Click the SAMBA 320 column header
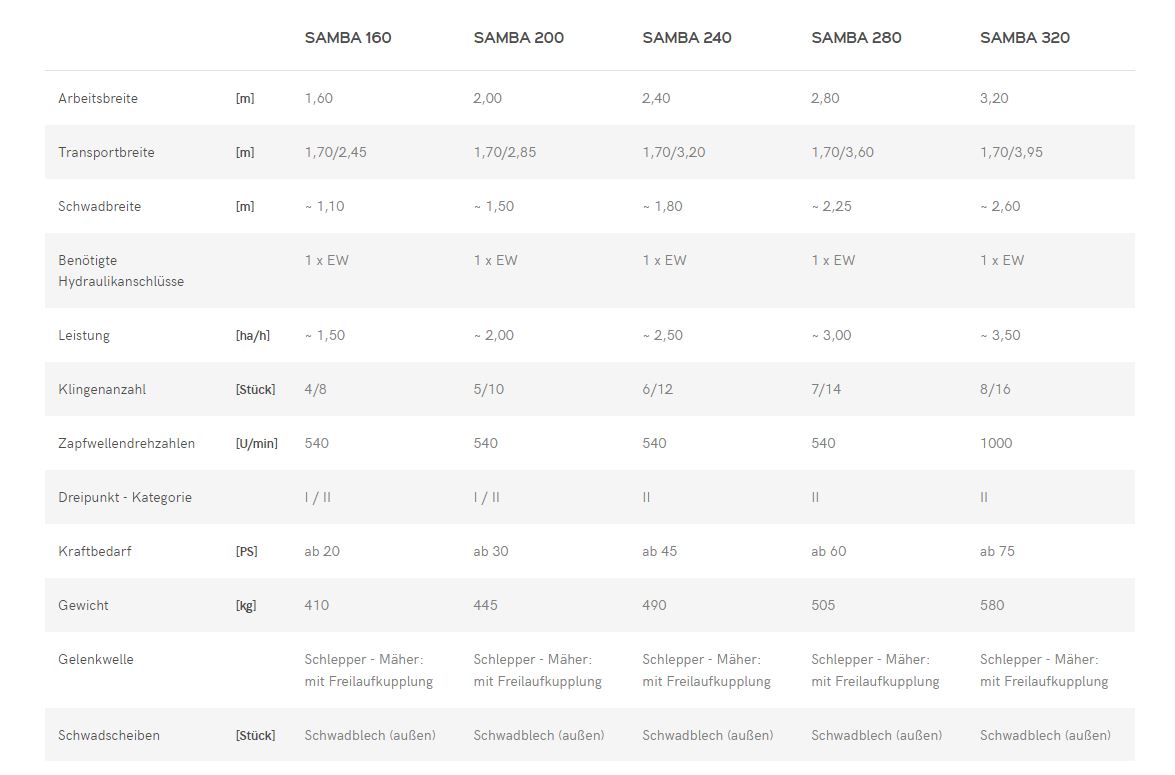Image resolution: width=1175 pixels, height=775 pixels. point(1024,37)
